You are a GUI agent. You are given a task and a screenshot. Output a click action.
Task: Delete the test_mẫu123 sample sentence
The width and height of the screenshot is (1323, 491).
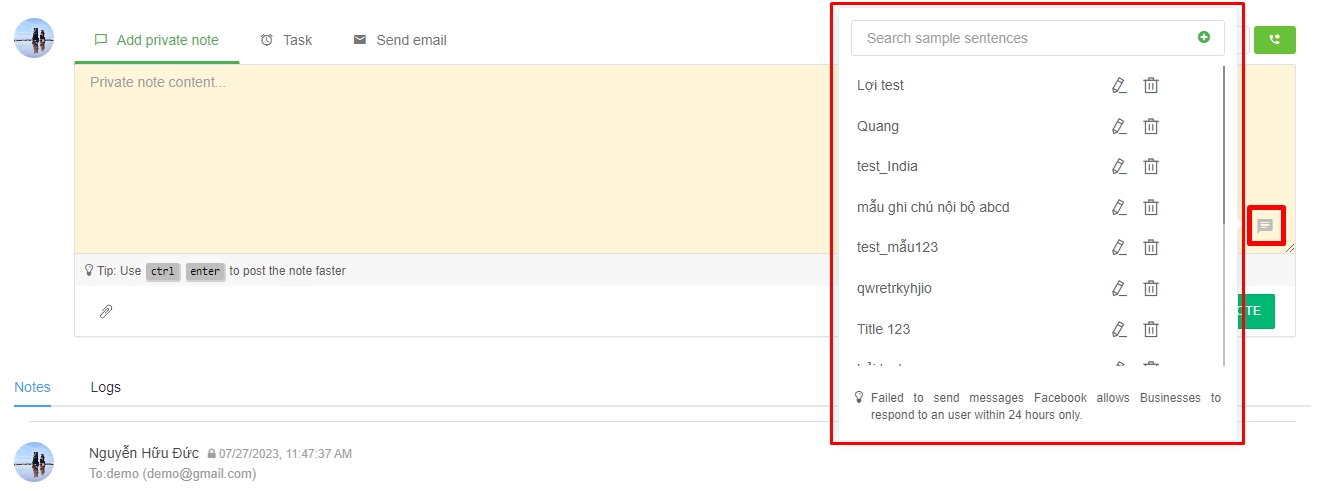tap(1151, 247)
